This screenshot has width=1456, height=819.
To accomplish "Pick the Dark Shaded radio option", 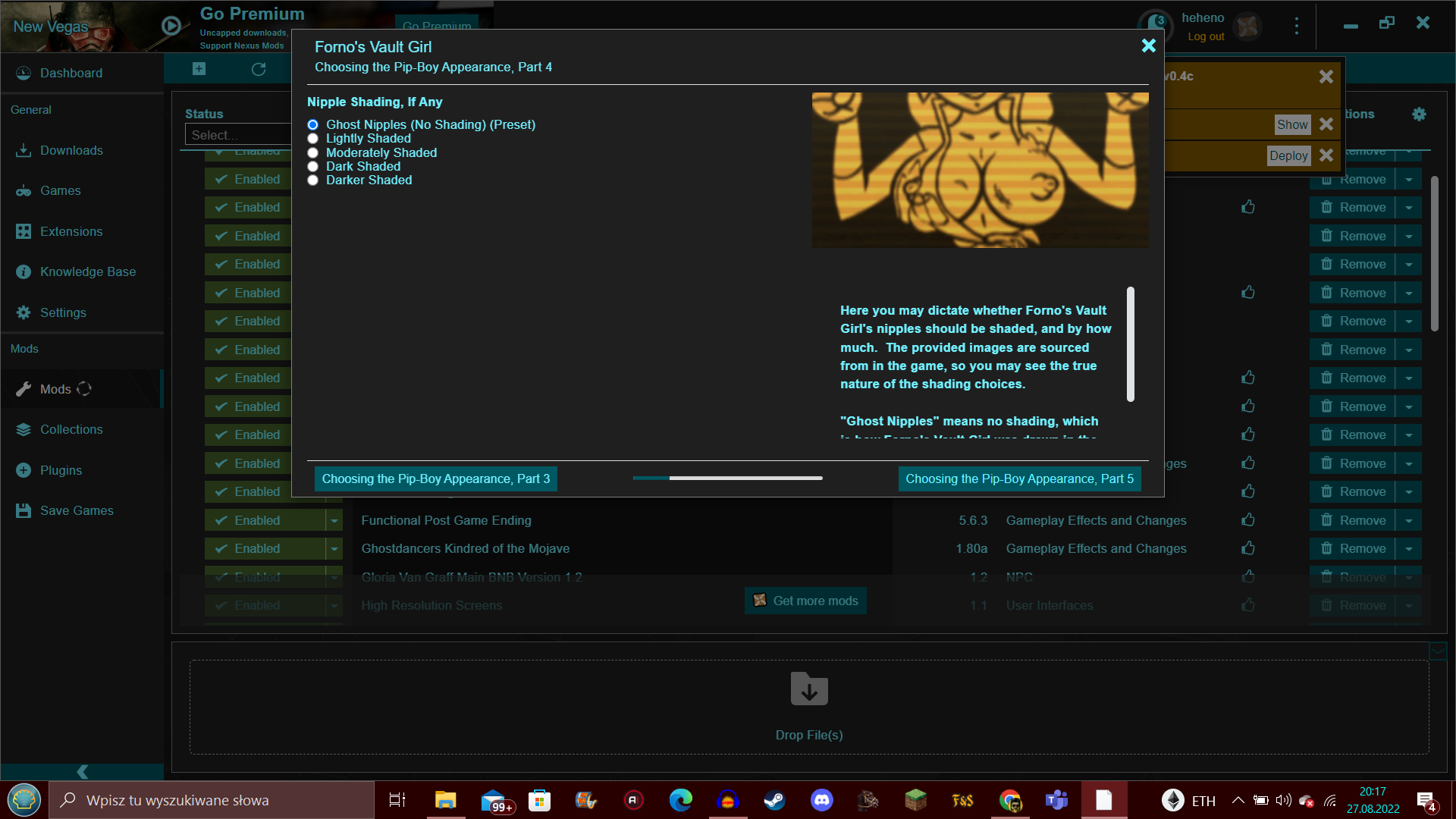I will point(312,167).
